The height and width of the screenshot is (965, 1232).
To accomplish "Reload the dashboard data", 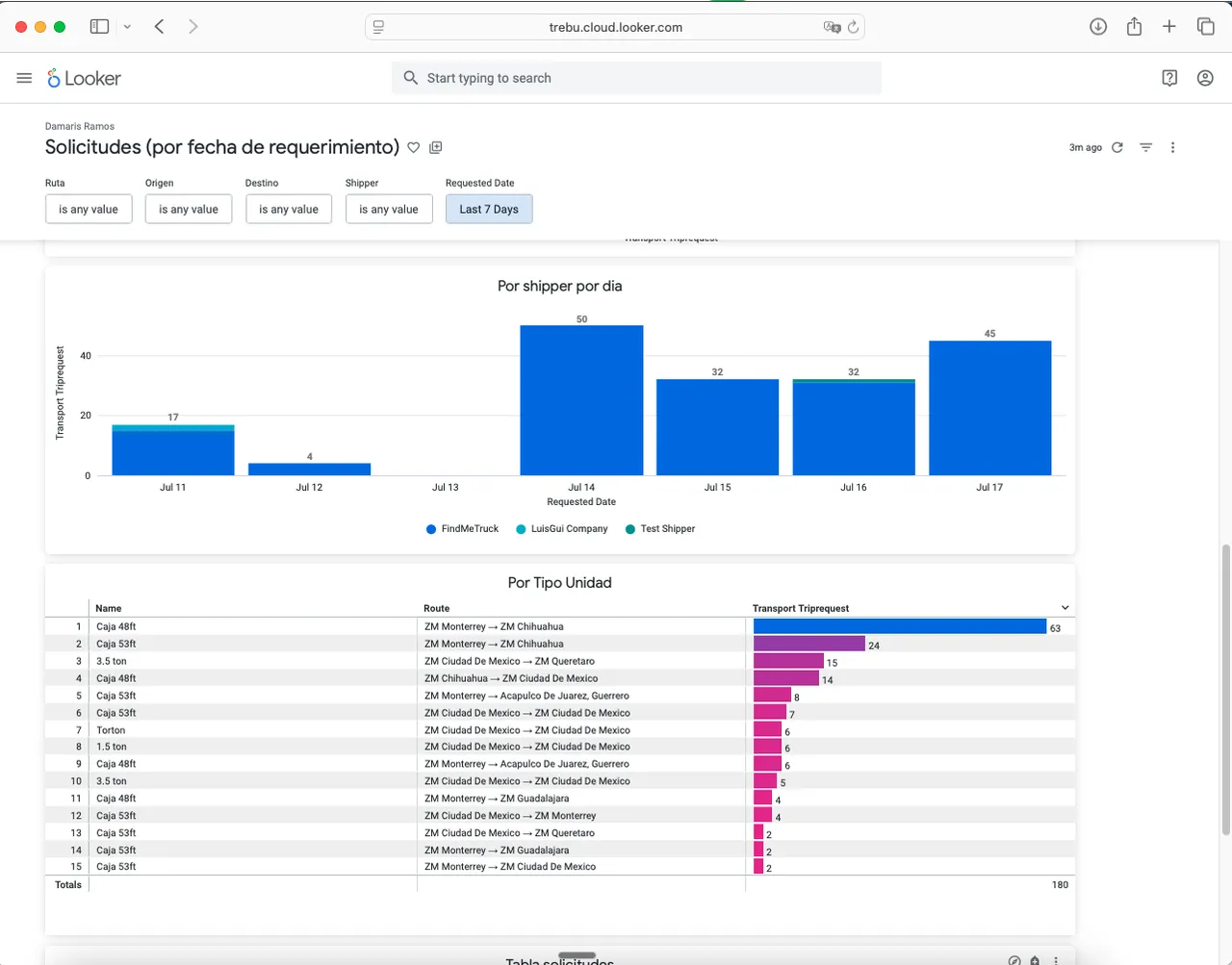I will click(1117, 147).
